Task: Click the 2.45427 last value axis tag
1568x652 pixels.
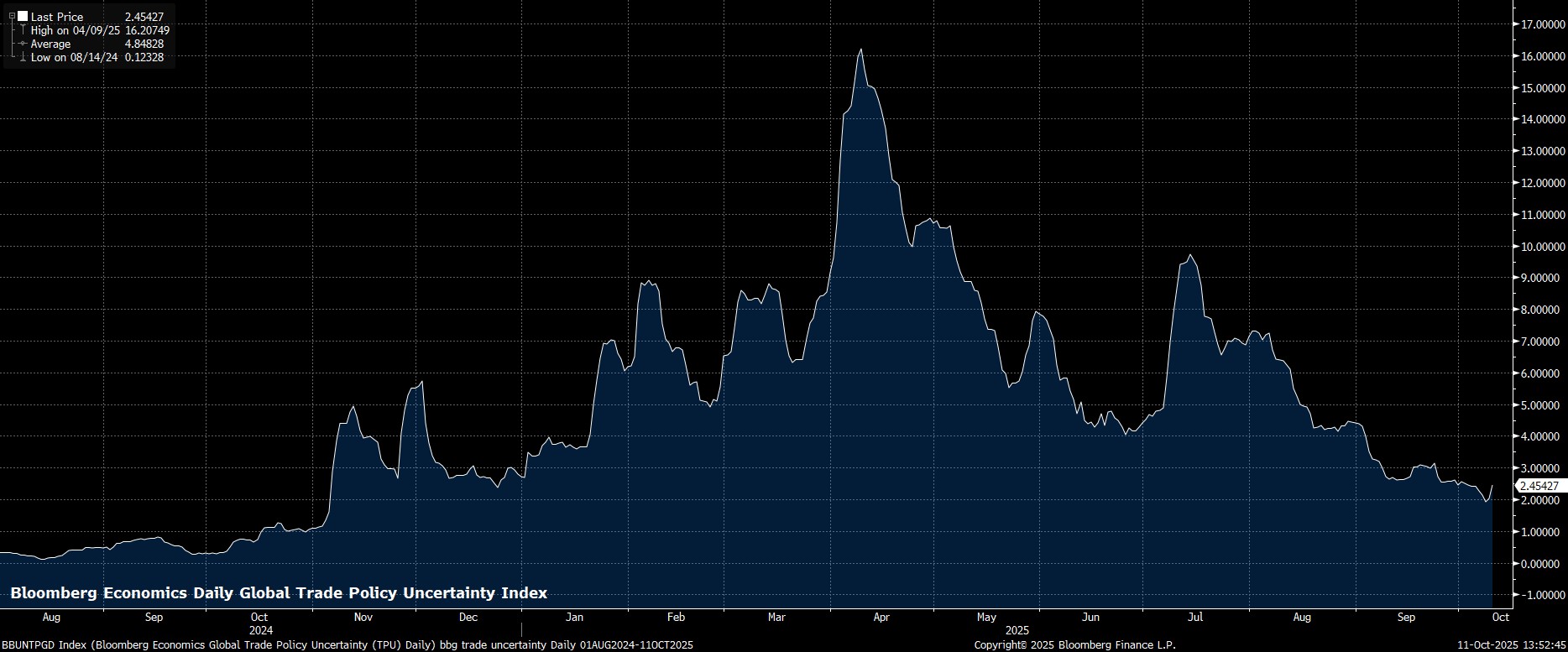Action: coord(1538,486)
